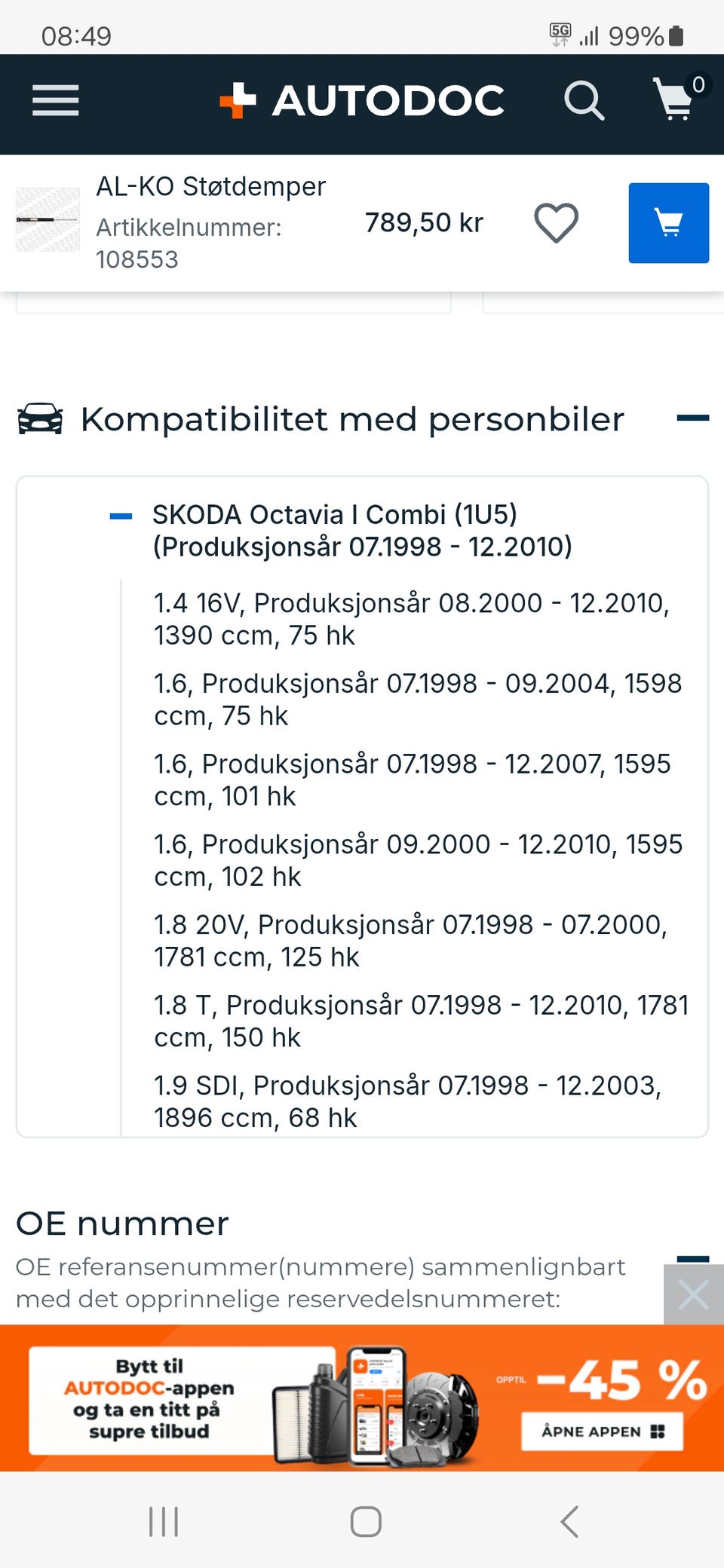Image resolution: width=724 pixels, height=1568 pixels.
Task: Open Android recent apps button
Action: coord(164,1521)
